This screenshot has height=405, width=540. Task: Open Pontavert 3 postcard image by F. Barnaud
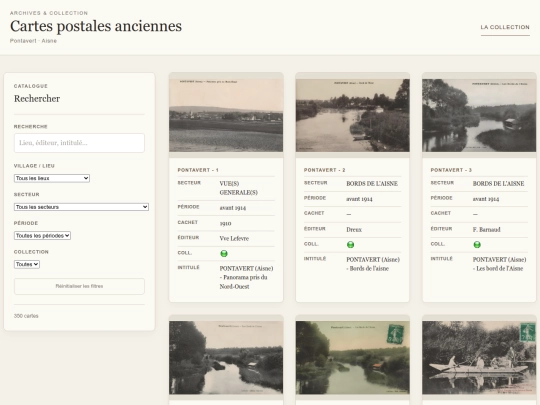click(x=479, y=115)
